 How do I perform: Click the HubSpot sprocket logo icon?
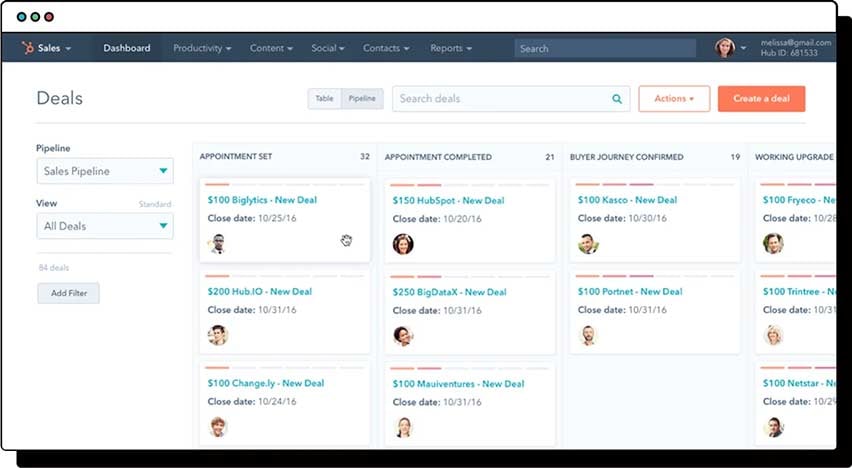click(x=27, y=48)
